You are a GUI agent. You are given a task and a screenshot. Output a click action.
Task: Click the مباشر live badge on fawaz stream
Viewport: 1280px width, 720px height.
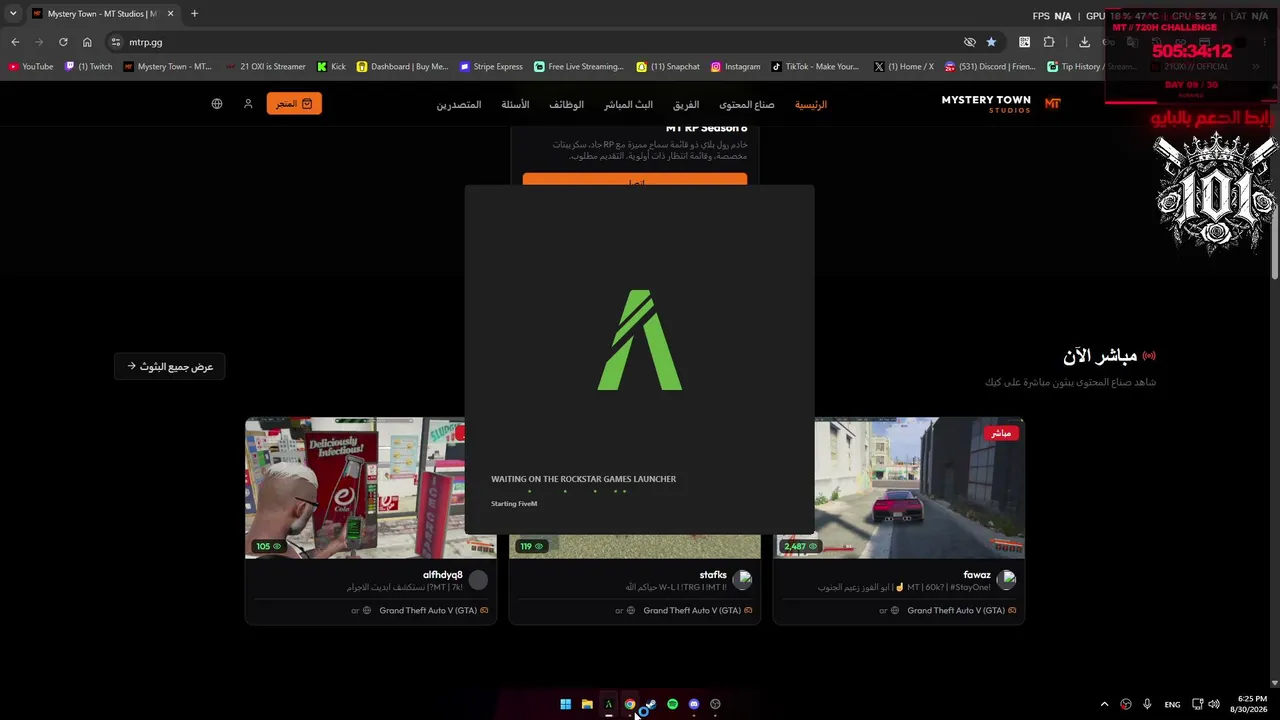[1000, 433]
